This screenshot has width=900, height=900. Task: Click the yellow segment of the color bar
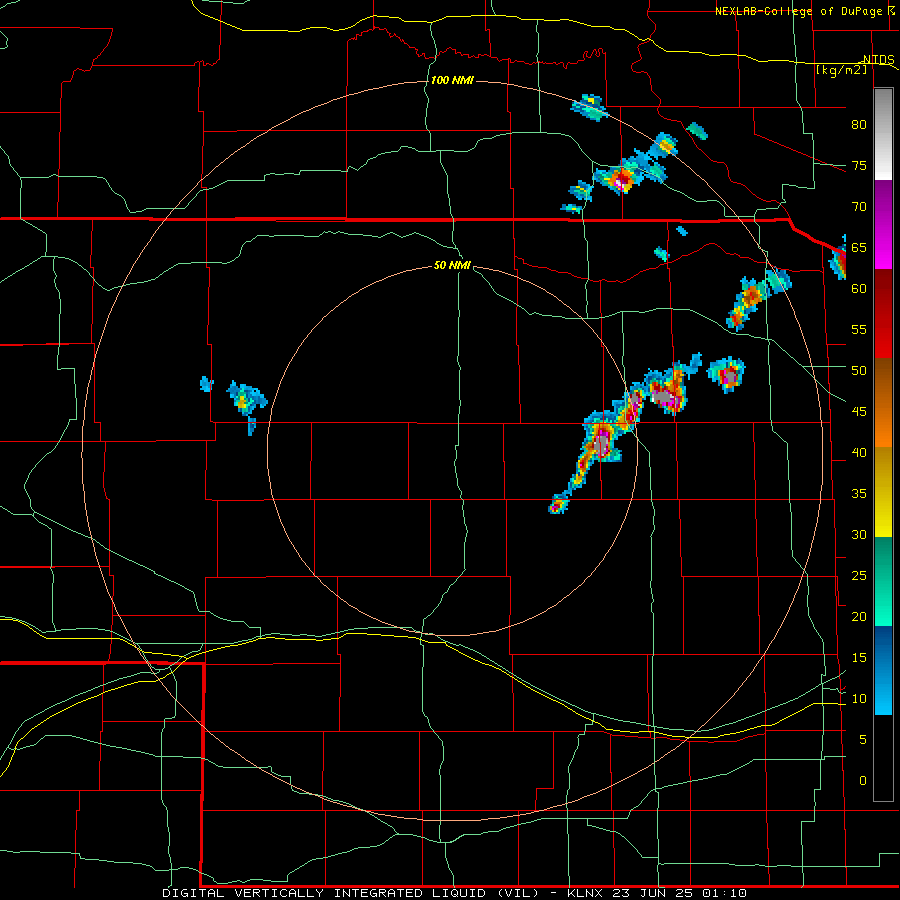[x=883, y=492]
